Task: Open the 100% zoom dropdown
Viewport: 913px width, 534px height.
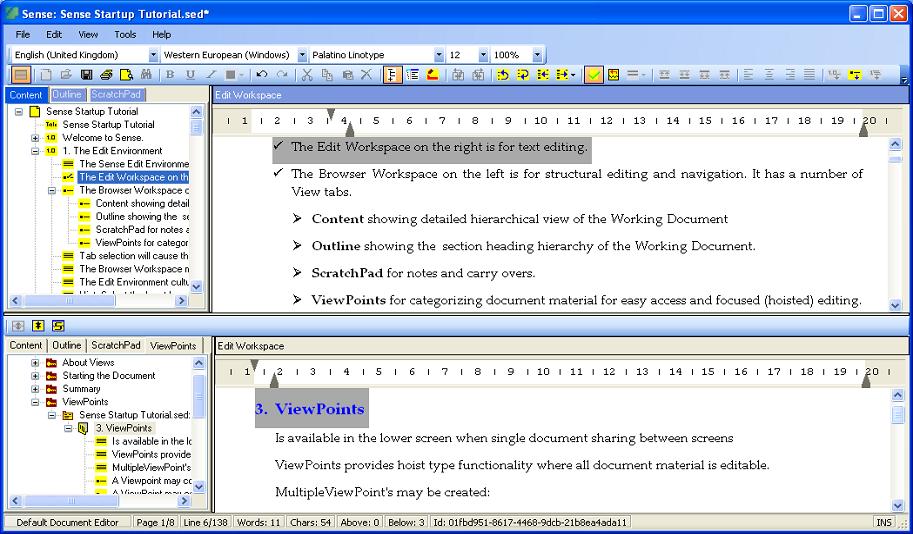Action: [537, 55]
